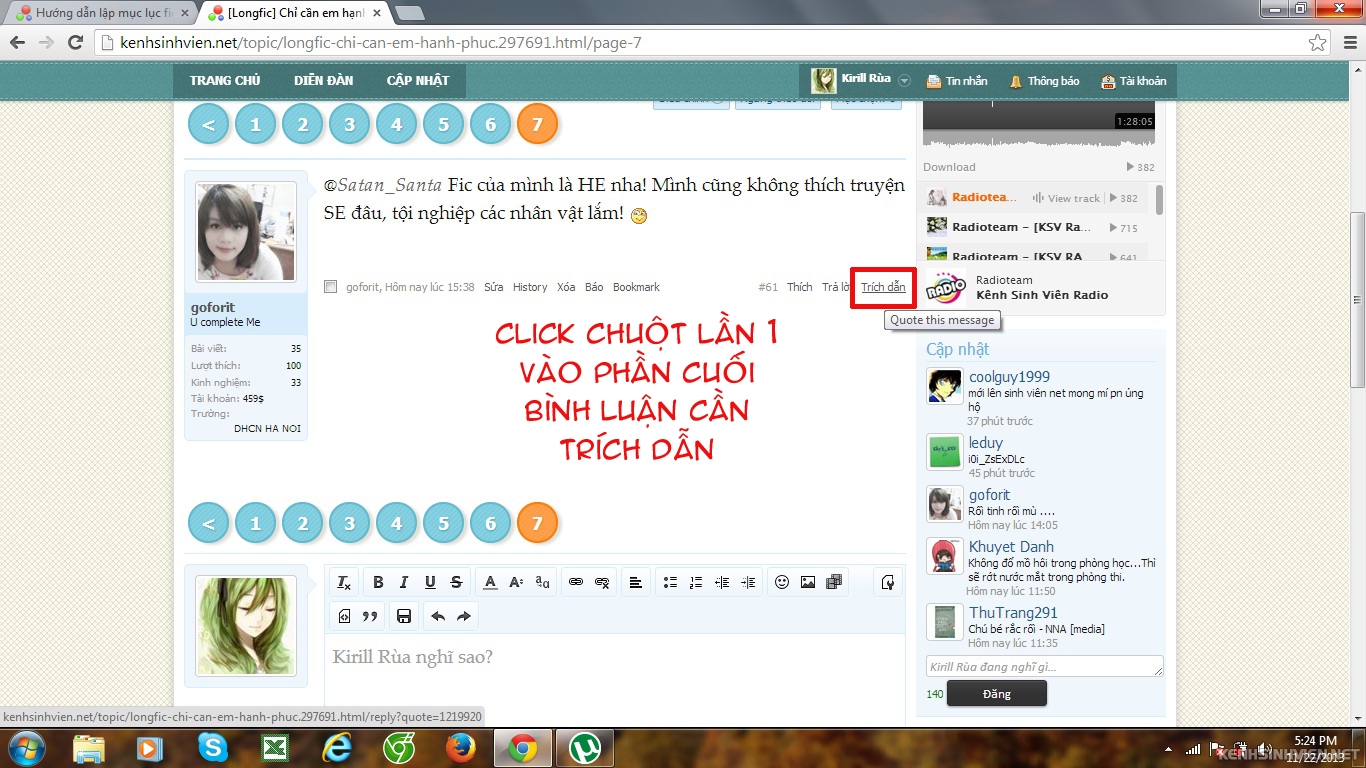Click Trích dẫn to quote the post
The width and height of the screenshot is (1366, 768).
(x=883, y=287)
